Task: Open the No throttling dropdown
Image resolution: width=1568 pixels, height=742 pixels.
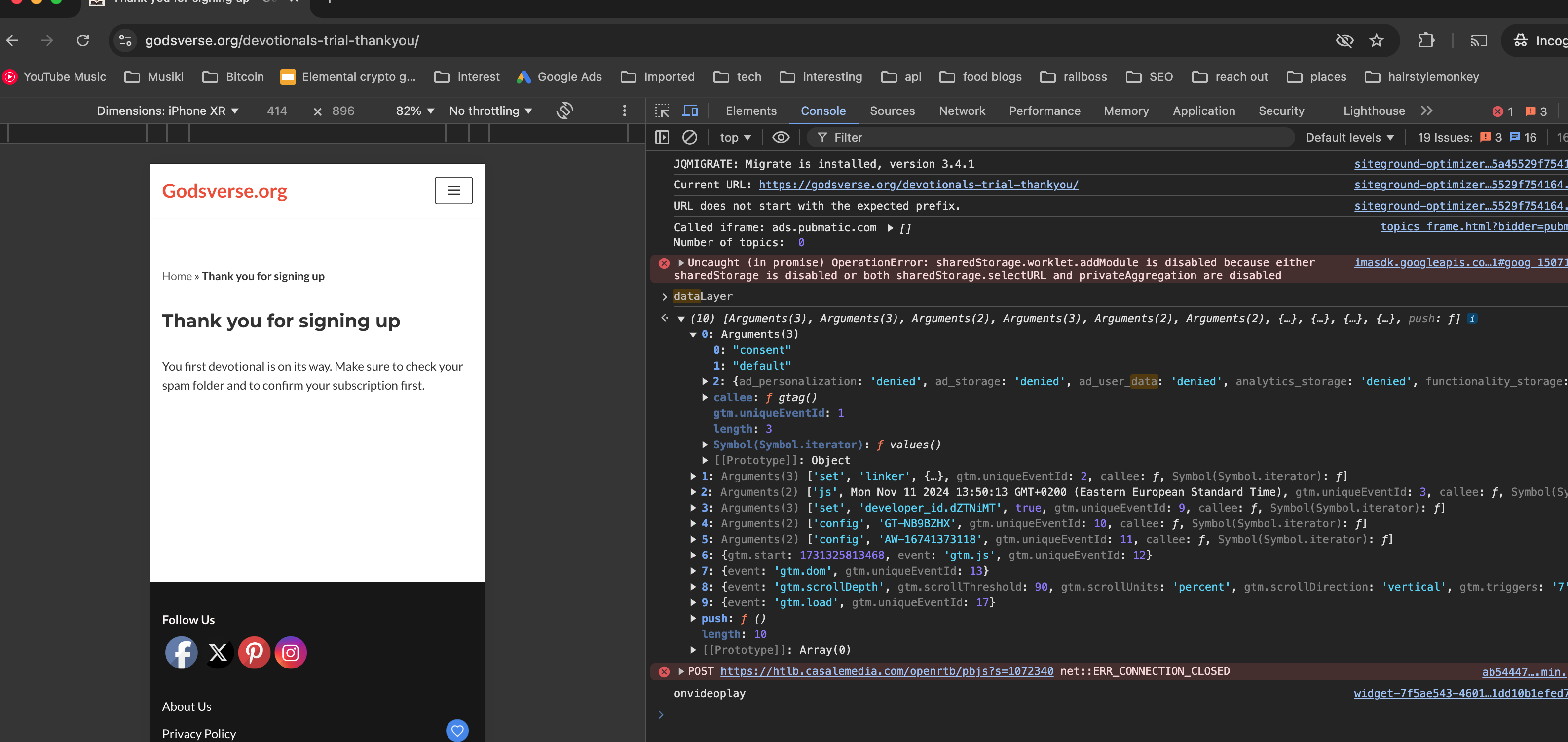Action: [490, 111]
